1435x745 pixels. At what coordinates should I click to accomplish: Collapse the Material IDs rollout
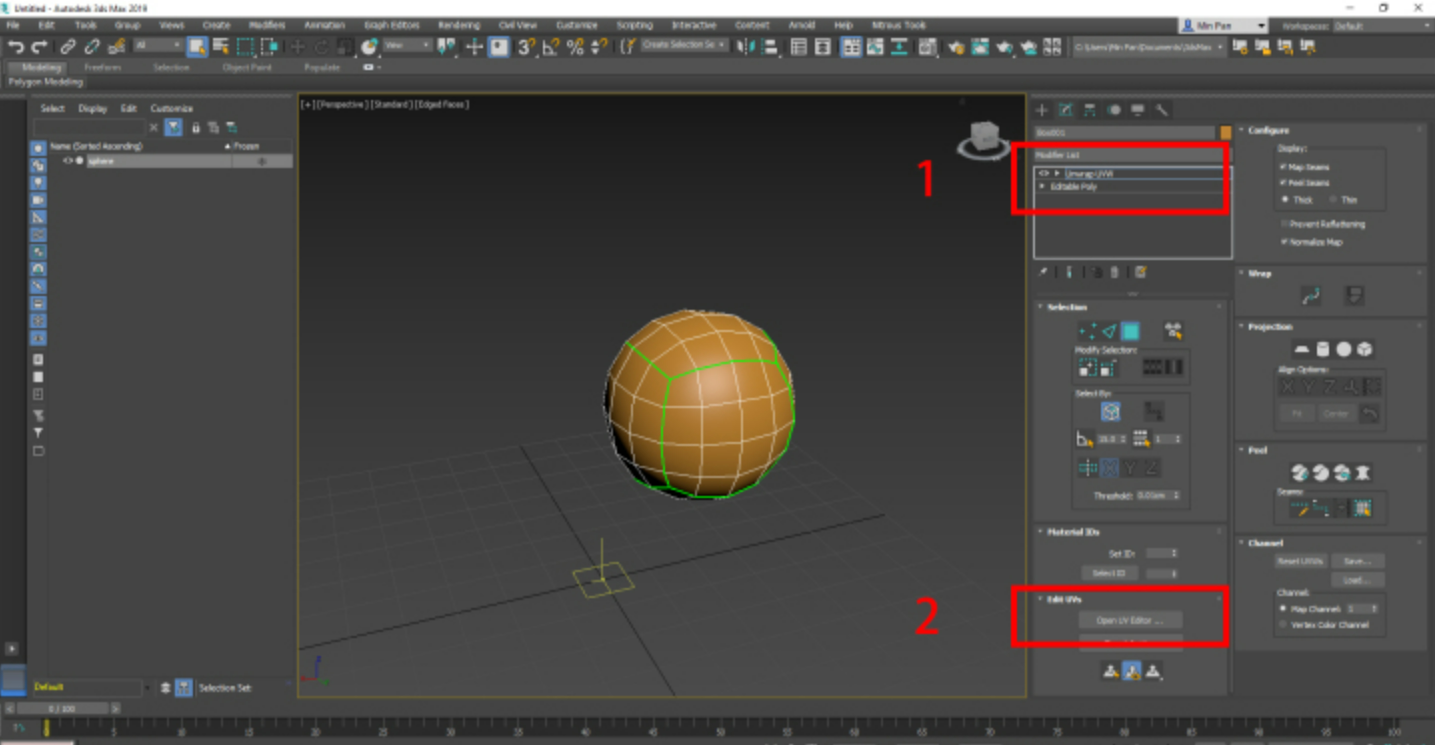[1072, 532]
